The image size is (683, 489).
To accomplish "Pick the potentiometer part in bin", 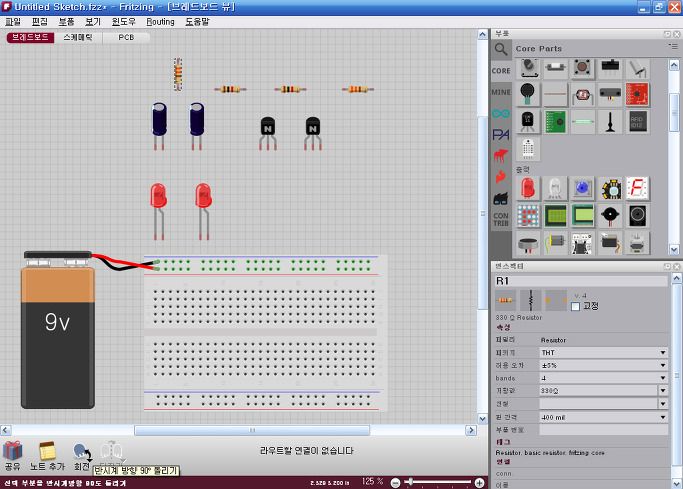I will click(x=528, y=68).
